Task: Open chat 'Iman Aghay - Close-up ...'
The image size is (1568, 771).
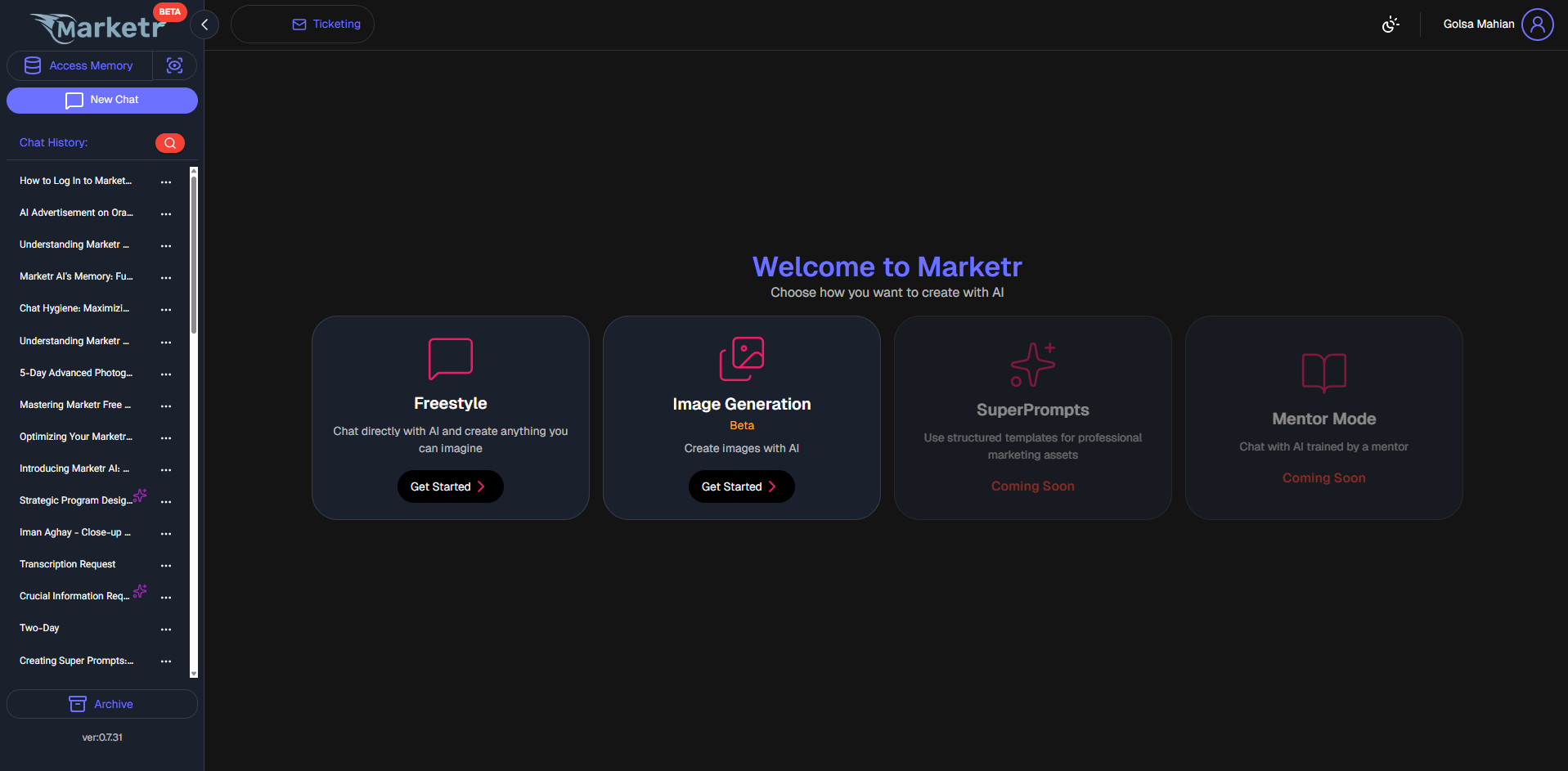Action: (x=75, y=532)
